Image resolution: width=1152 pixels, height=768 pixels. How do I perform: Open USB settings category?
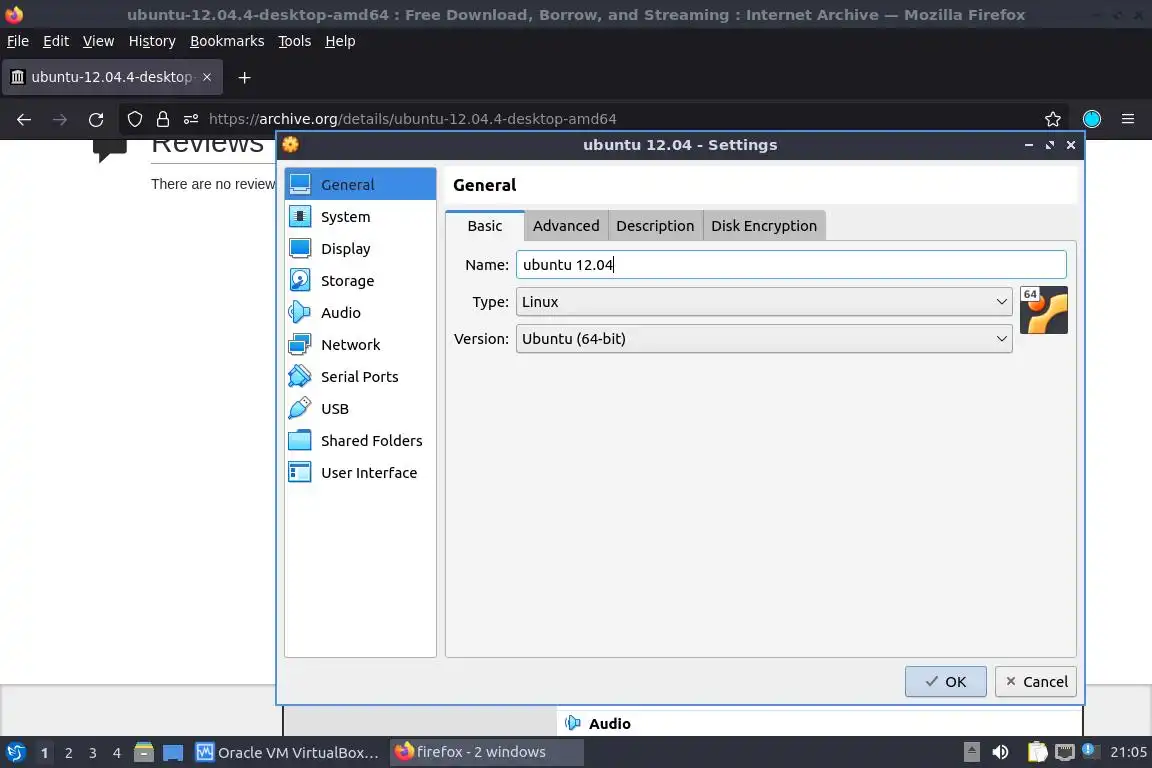point(360,409)
